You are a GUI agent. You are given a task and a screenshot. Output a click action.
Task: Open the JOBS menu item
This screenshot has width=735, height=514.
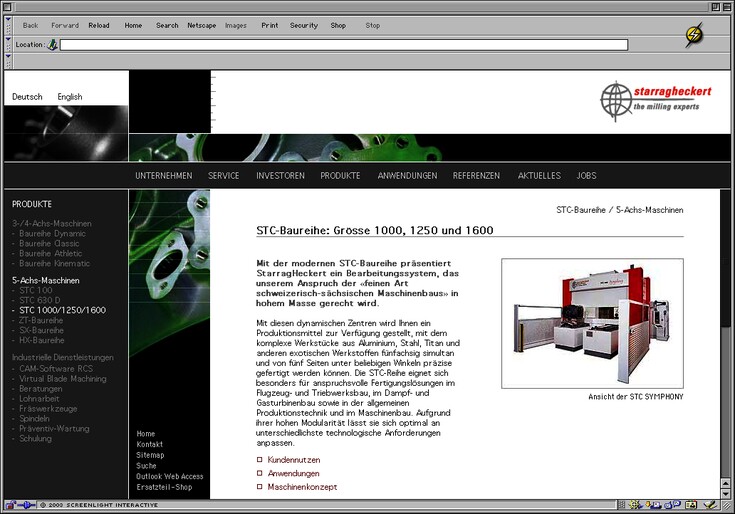click(x=586, y=176)
